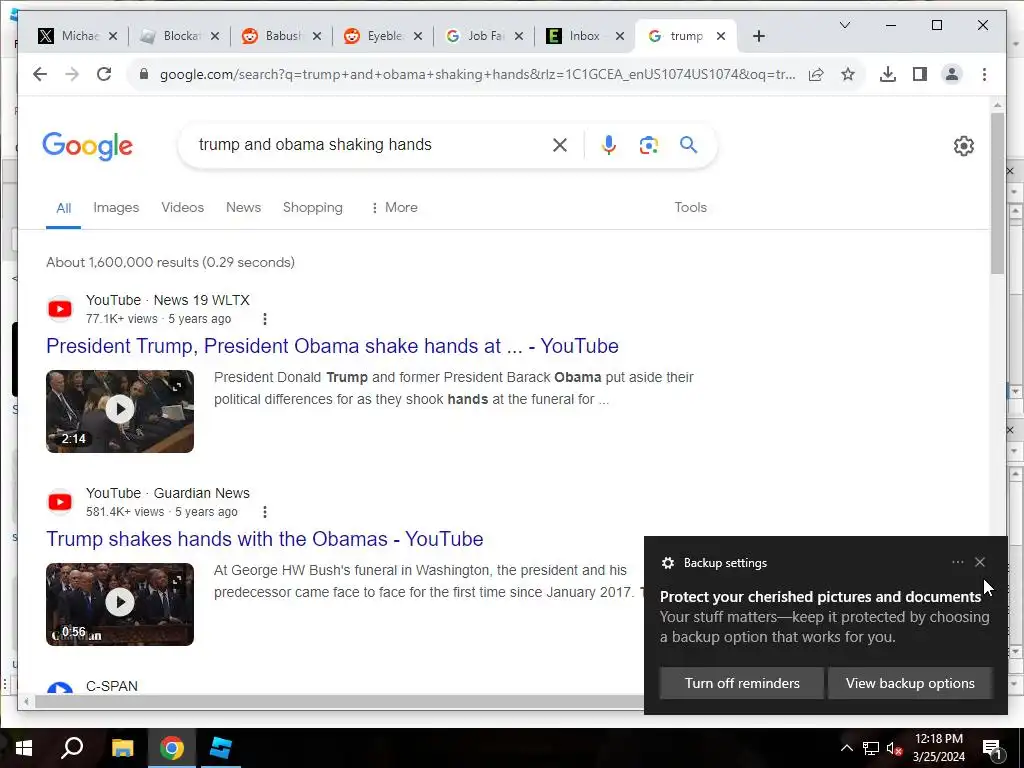Open the network tray icon
The height and width of the screenshot is (768, 1024).
[x=871, y=748]
